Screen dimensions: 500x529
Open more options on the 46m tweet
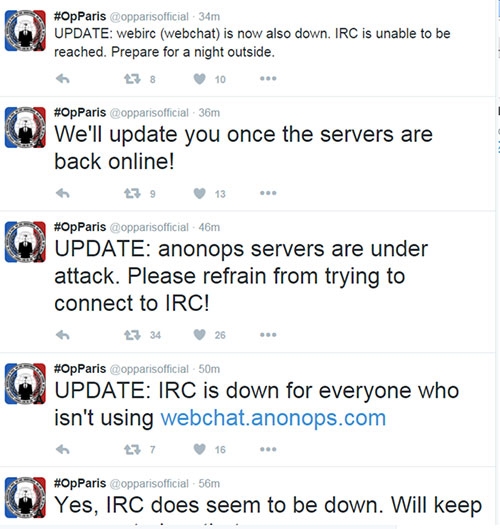[268, 335]
